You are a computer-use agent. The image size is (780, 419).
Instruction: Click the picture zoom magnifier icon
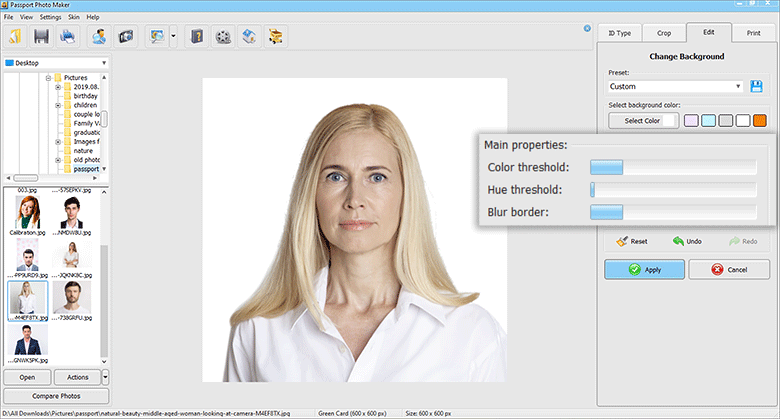pos(157,36)
